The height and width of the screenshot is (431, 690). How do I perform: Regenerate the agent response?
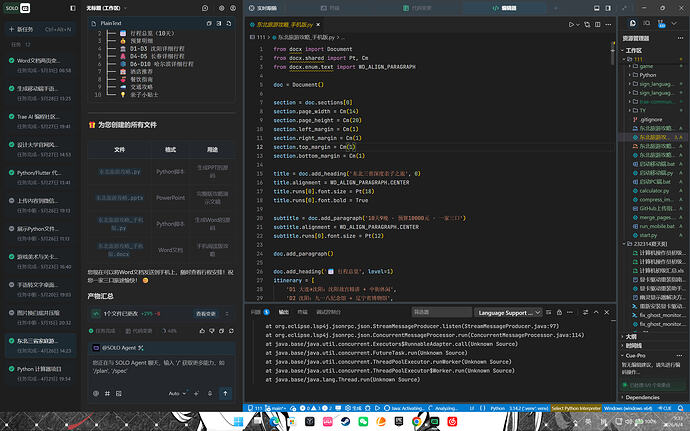[x=231, y=331]
